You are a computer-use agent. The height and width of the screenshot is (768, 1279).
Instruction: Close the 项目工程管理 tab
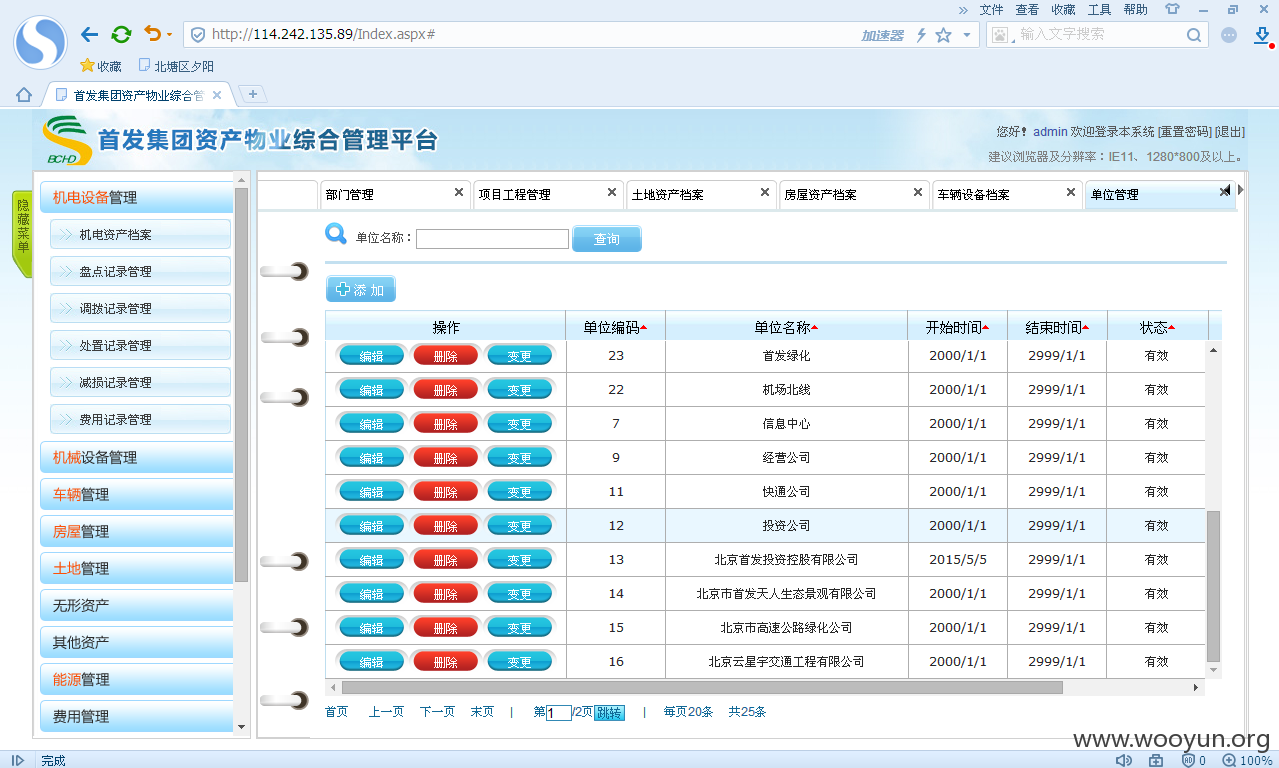click(x=612, y=192)
